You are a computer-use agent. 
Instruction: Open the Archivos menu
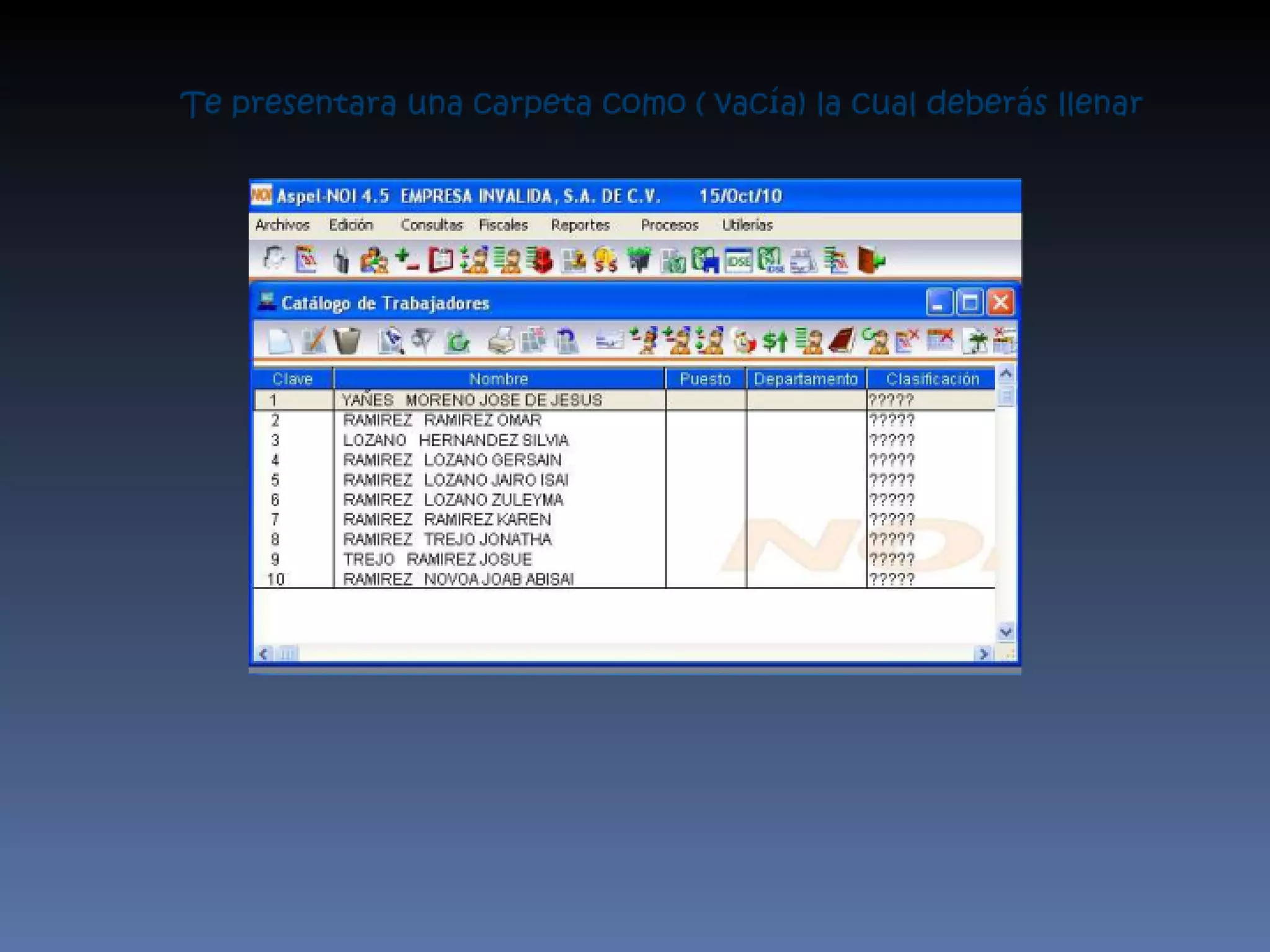tap(282, 225)
